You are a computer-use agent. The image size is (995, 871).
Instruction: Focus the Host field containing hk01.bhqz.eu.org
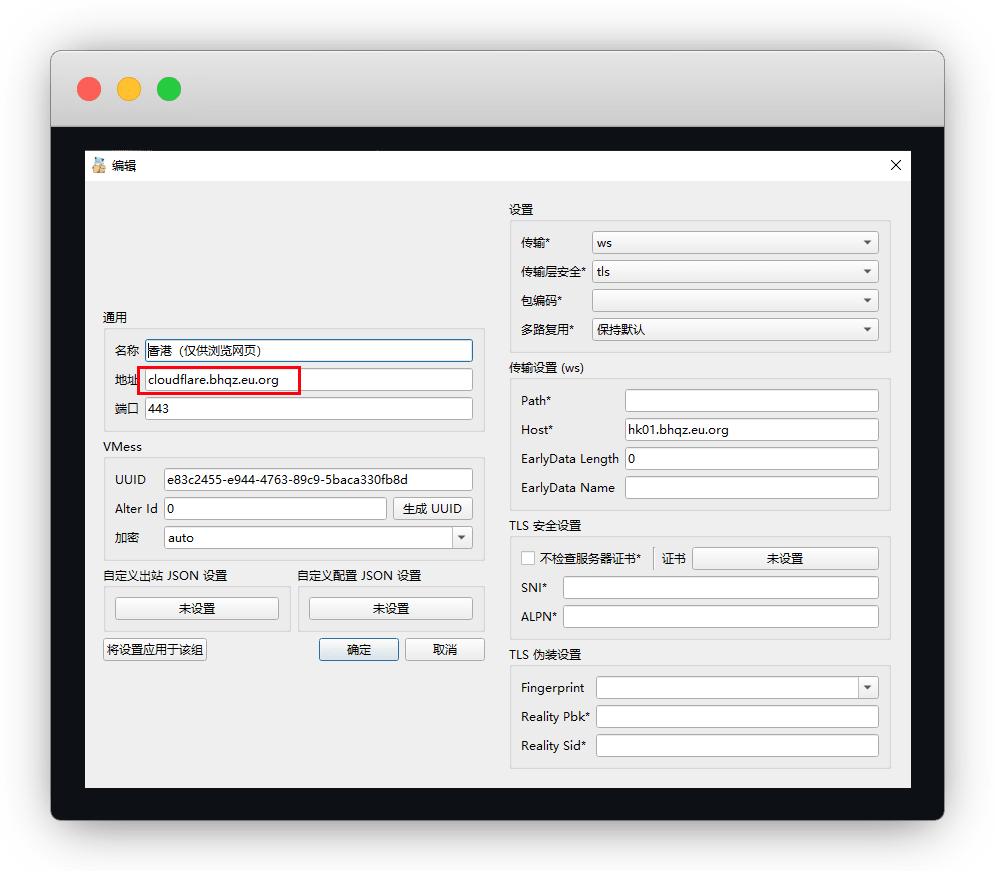[x=751, y=429]
